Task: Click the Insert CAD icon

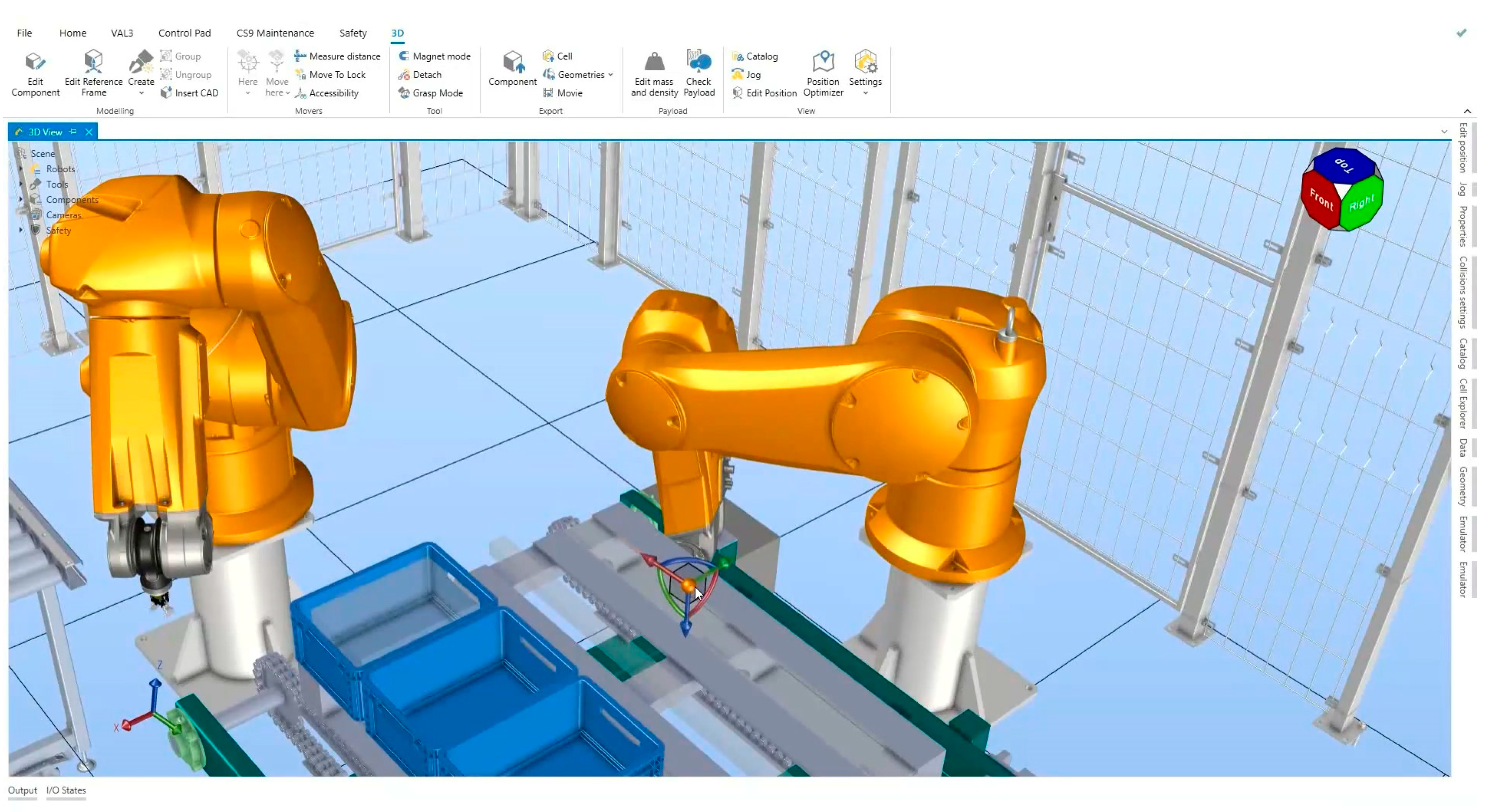Action: [x=166, y=93]
